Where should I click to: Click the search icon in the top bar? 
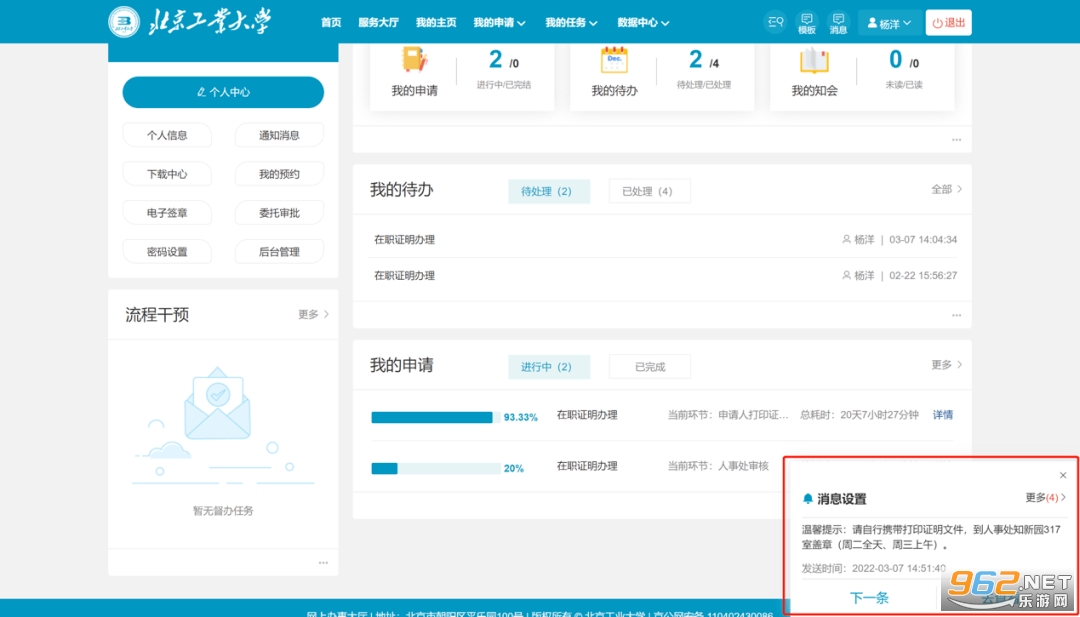tap(775, 22)
